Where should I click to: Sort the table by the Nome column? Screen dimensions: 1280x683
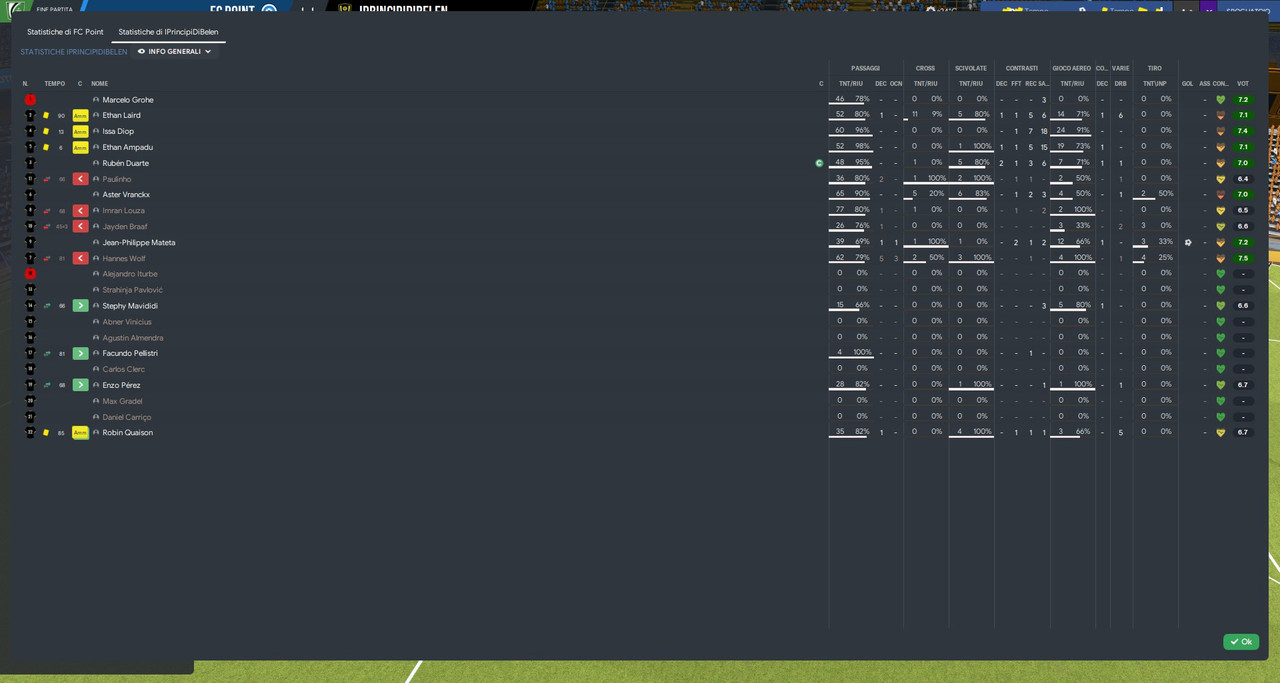100,84
